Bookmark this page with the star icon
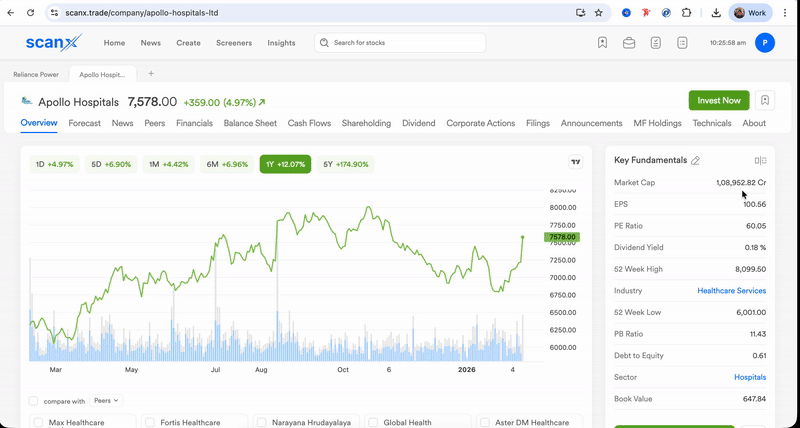The height and width of the screenshot is (428, 800). [599, 13]
